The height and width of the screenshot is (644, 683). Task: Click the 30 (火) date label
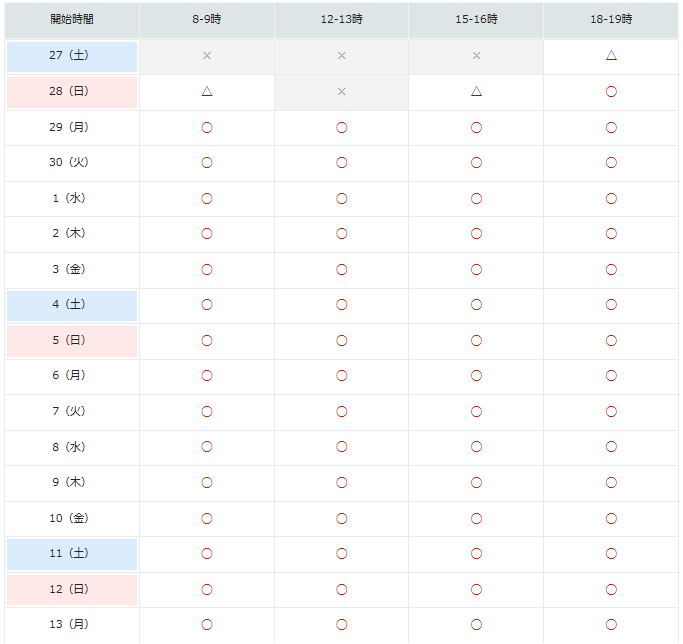point(69,163)
